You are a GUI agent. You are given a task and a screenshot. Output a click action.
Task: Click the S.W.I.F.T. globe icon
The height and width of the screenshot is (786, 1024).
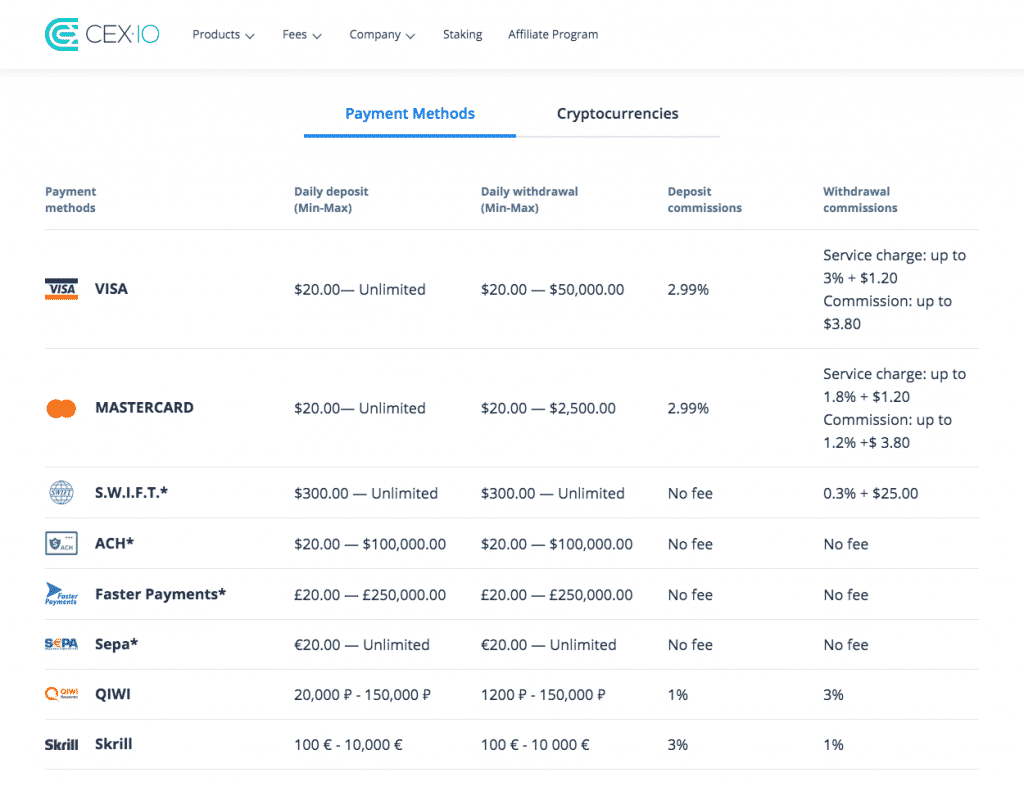[61, 493]
